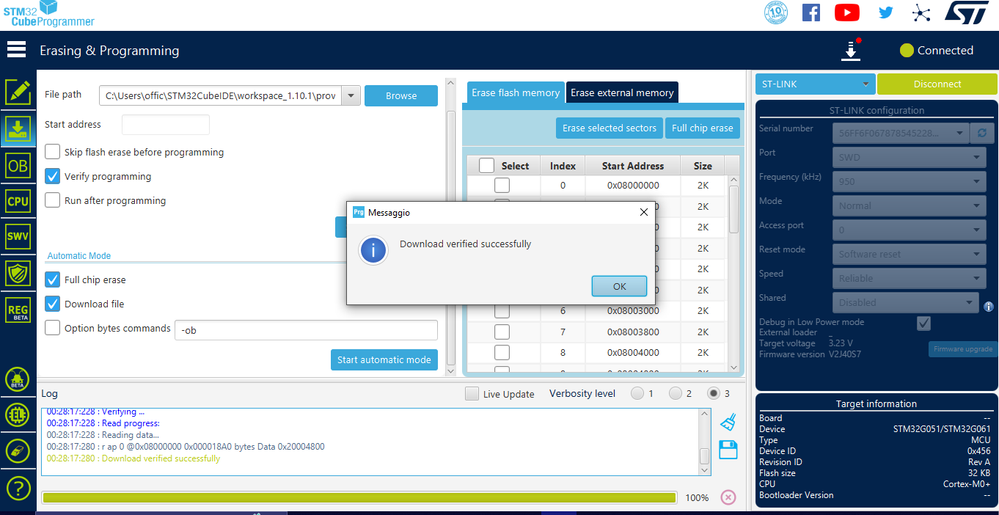Uncheck Full chip erase in Automatic Mode

[52, 280]
